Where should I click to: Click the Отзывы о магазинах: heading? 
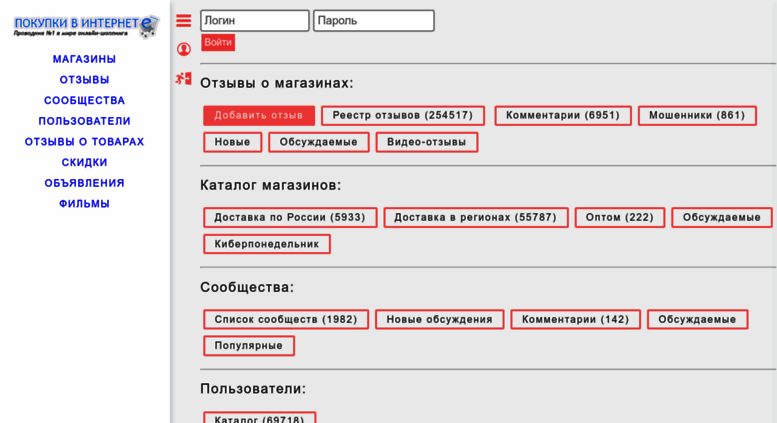tap(277, 83)
